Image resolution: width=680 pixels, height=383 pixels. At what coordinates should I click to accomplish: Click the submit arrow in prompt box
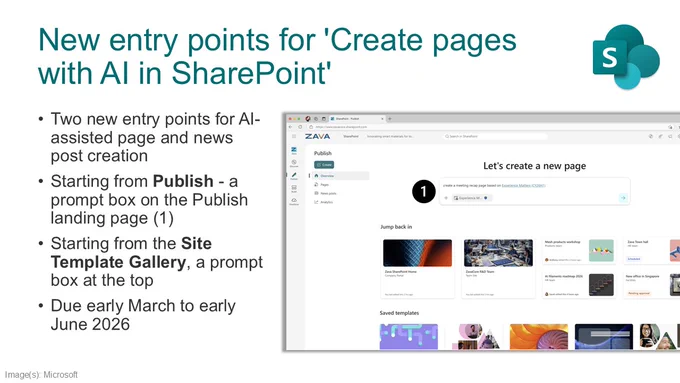click(x=623, y=198)
